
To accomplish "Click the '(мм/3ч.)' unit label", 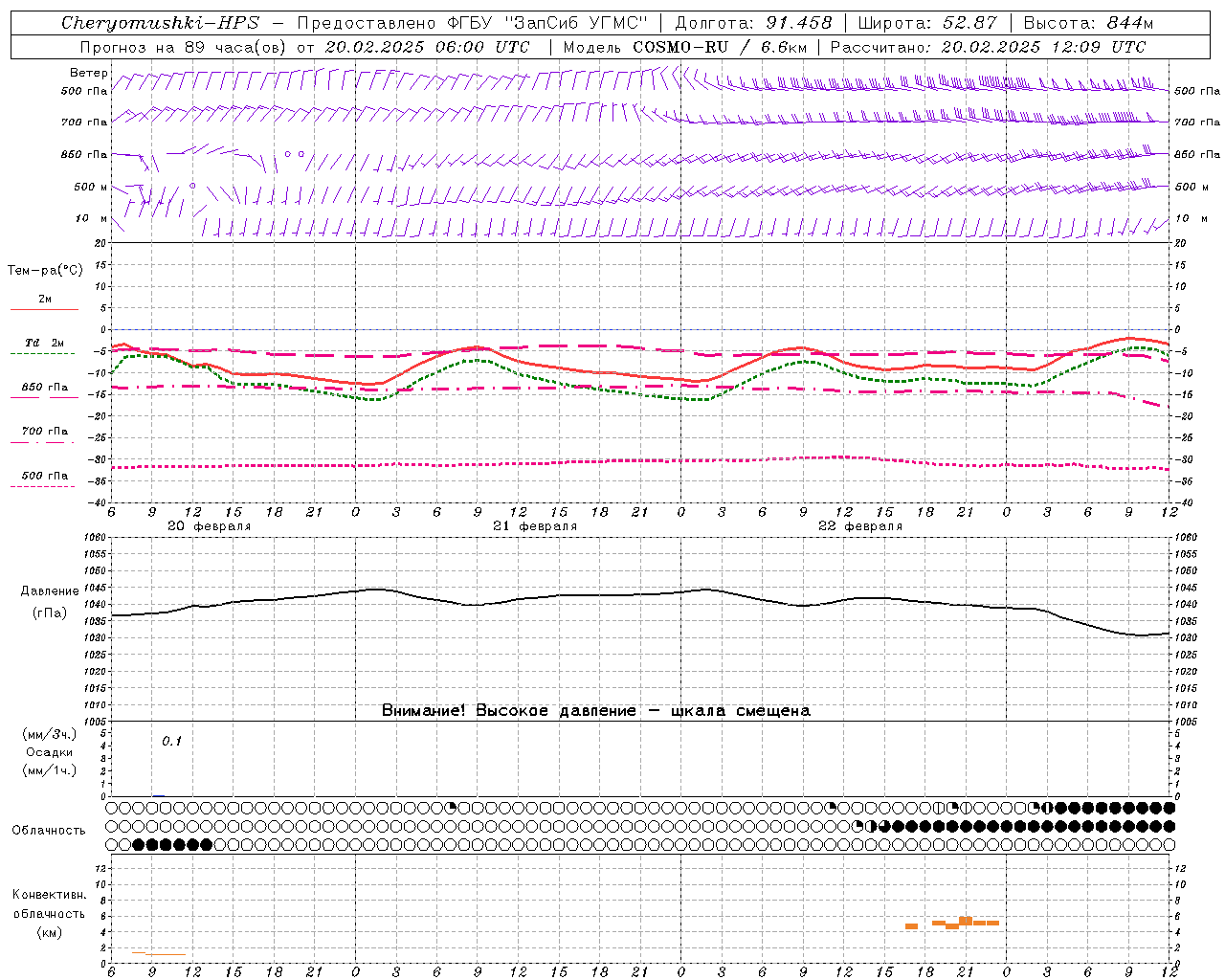I will point(50,734).
